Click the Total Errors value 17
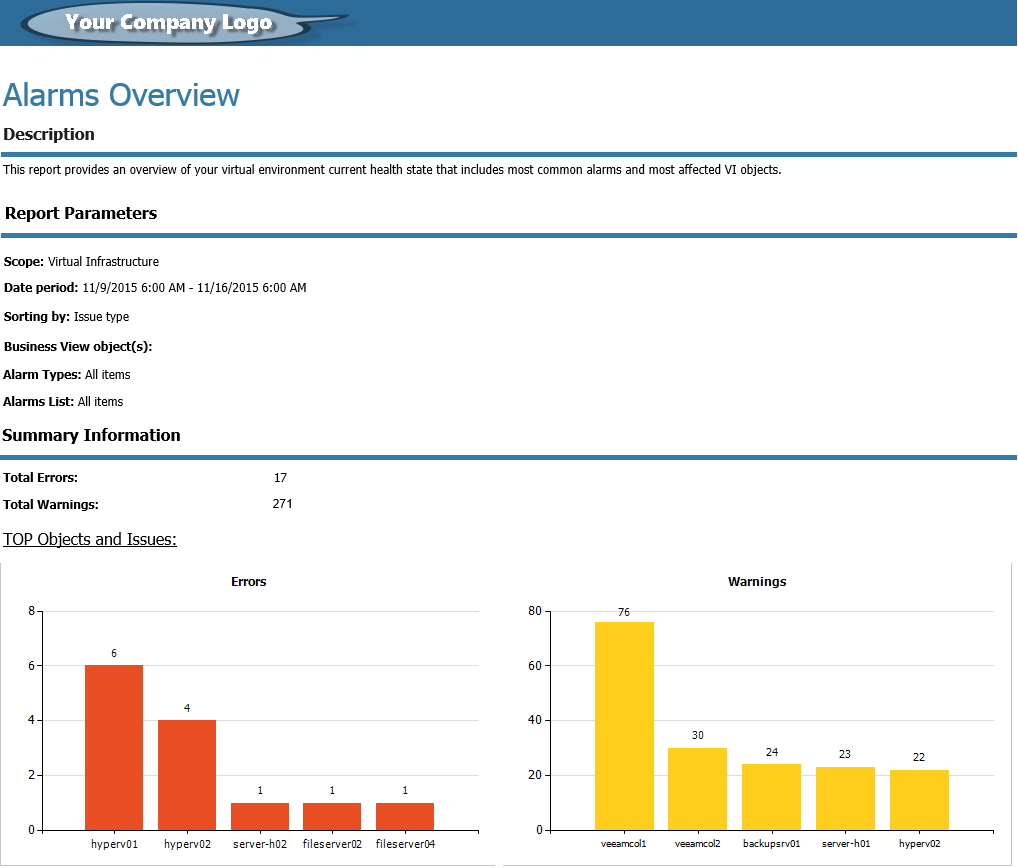 point(280,478)
